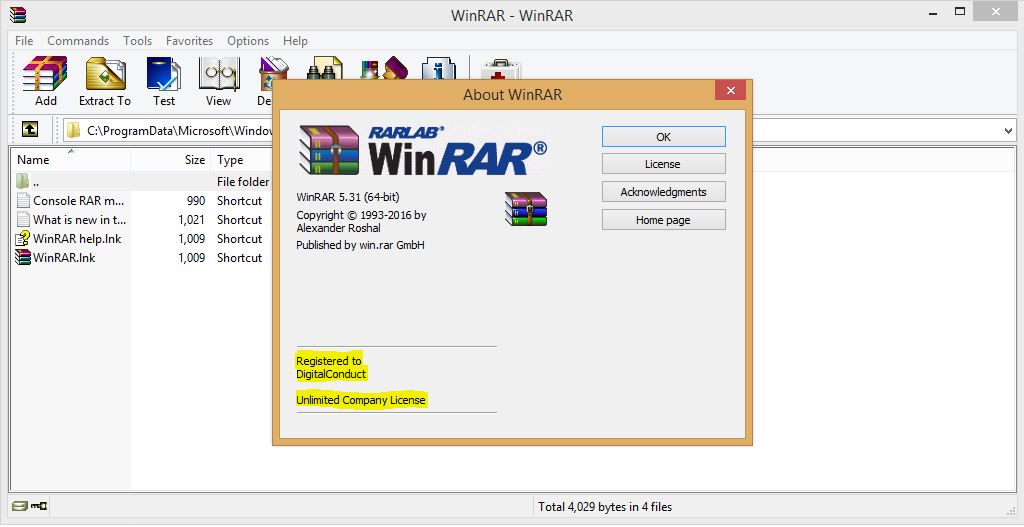Click the size value 990
This screenshot has width=1024, height=527.
coord(195,200)
